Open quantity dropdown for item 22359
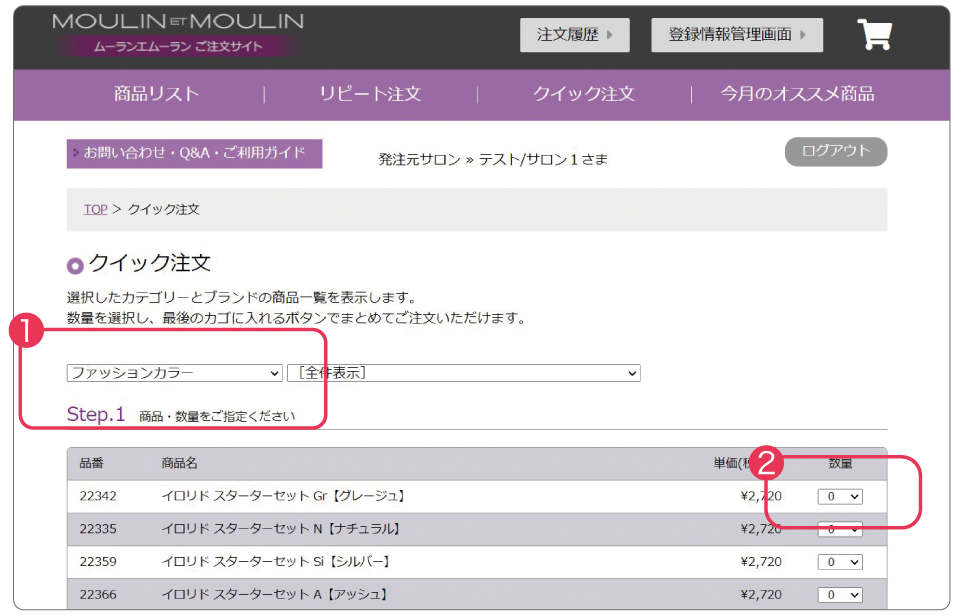 pos(839,562)
